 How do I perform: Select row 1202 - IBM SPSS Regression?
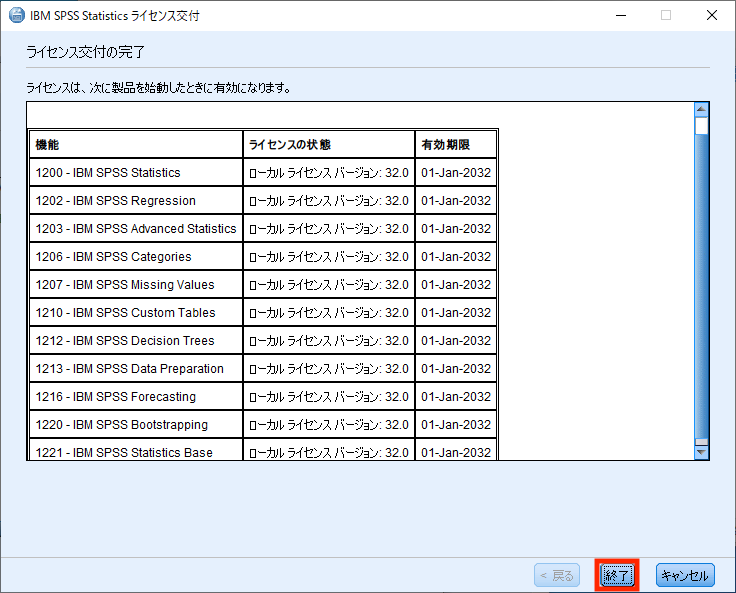263,200
